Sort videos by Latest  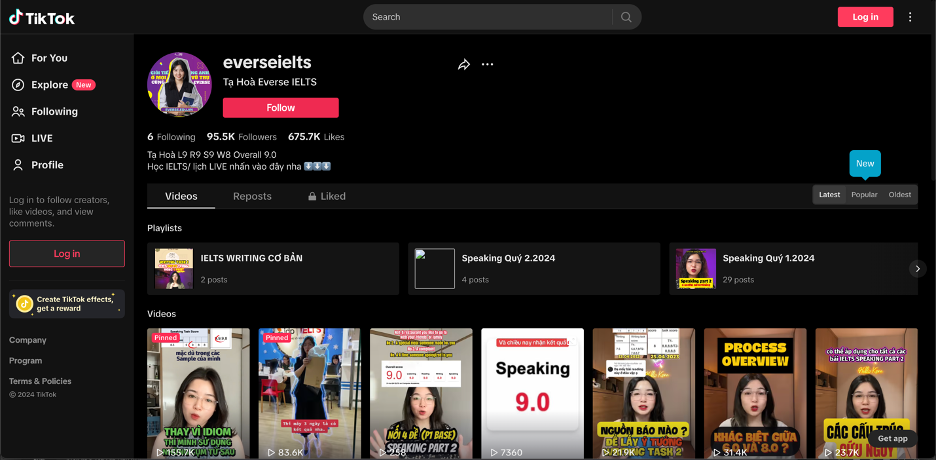coord(829,195)
